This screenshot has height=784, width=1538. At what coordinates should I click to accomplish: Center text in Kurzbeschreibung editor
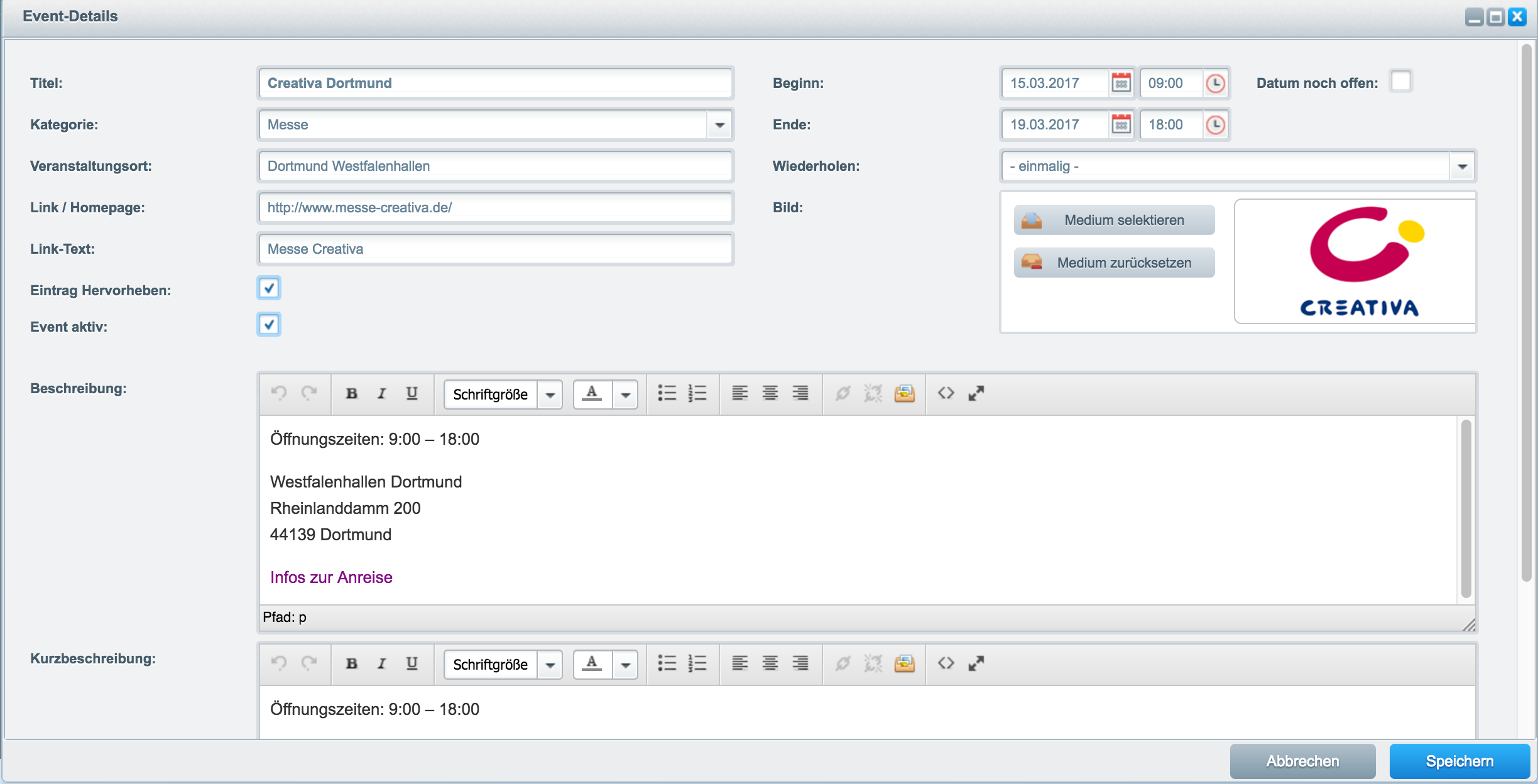point(770,663)
